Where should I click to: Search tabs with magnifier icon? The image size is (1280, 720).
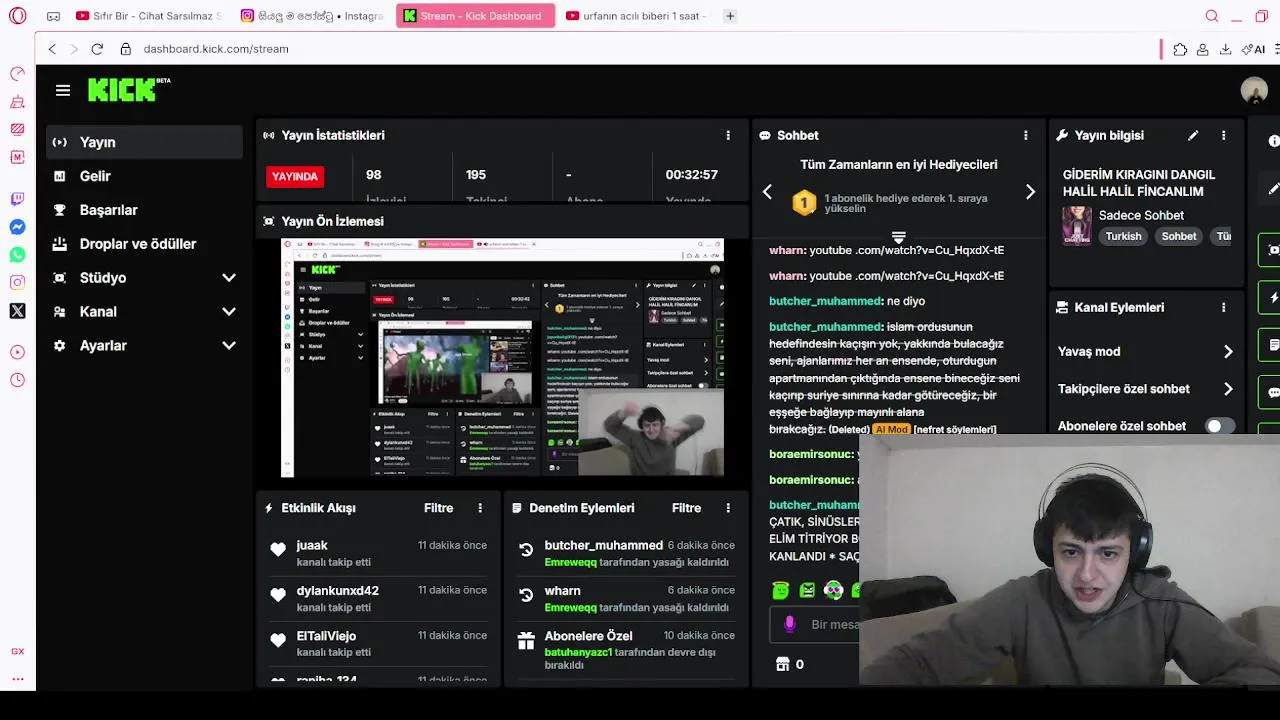point(1212,16)
